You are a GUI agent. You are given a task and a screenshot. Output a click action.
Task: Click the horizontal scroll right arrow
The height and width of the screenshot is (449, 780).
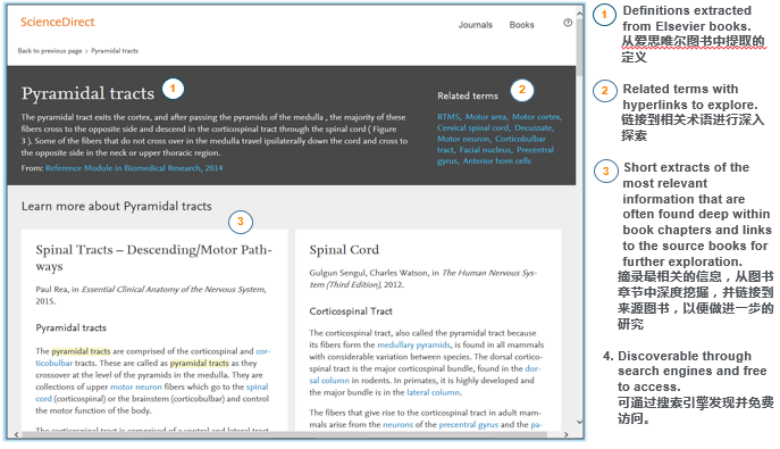(566, 435)
